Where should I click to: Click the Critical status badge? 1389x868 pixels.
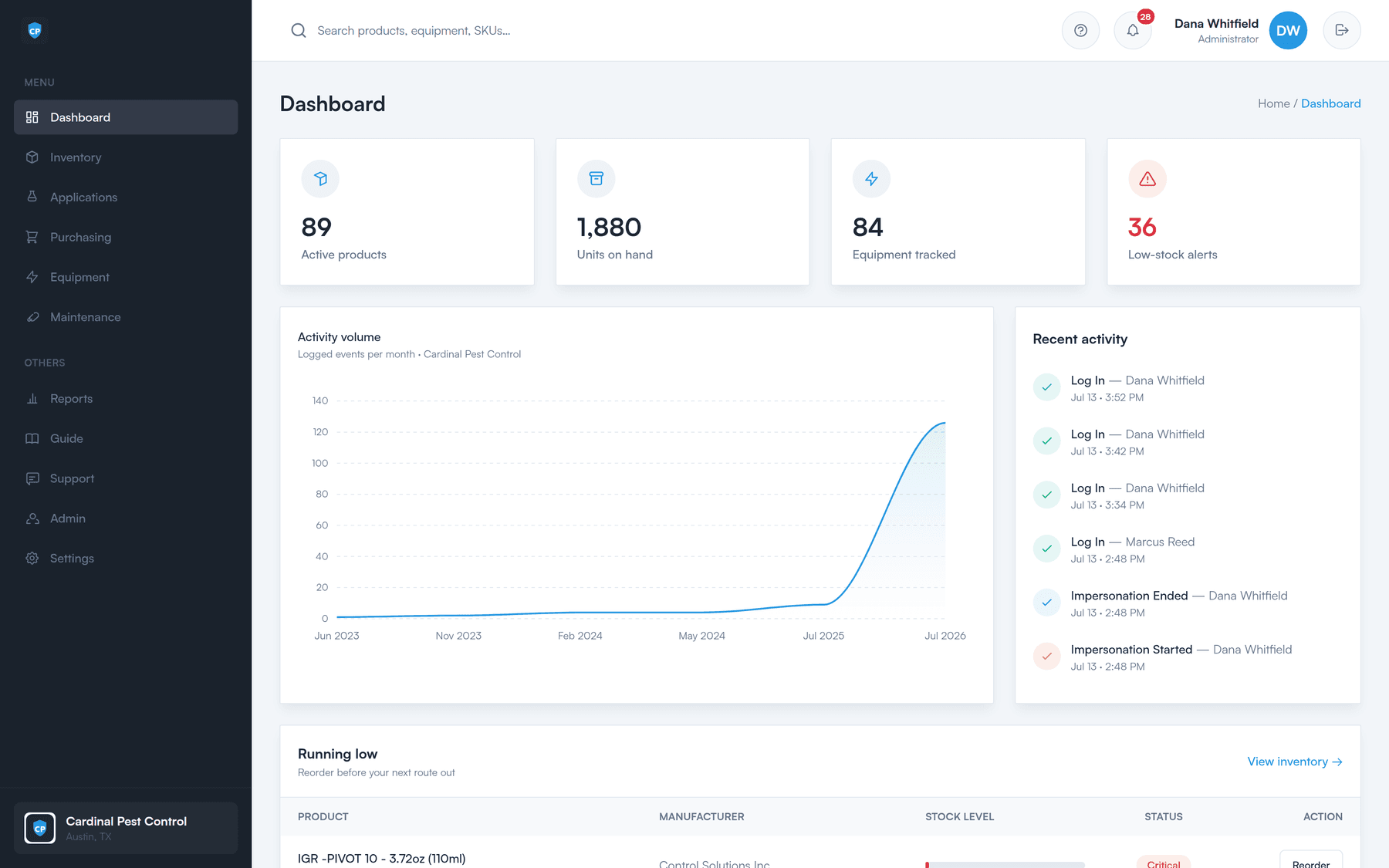click(x=1163, y=863)
